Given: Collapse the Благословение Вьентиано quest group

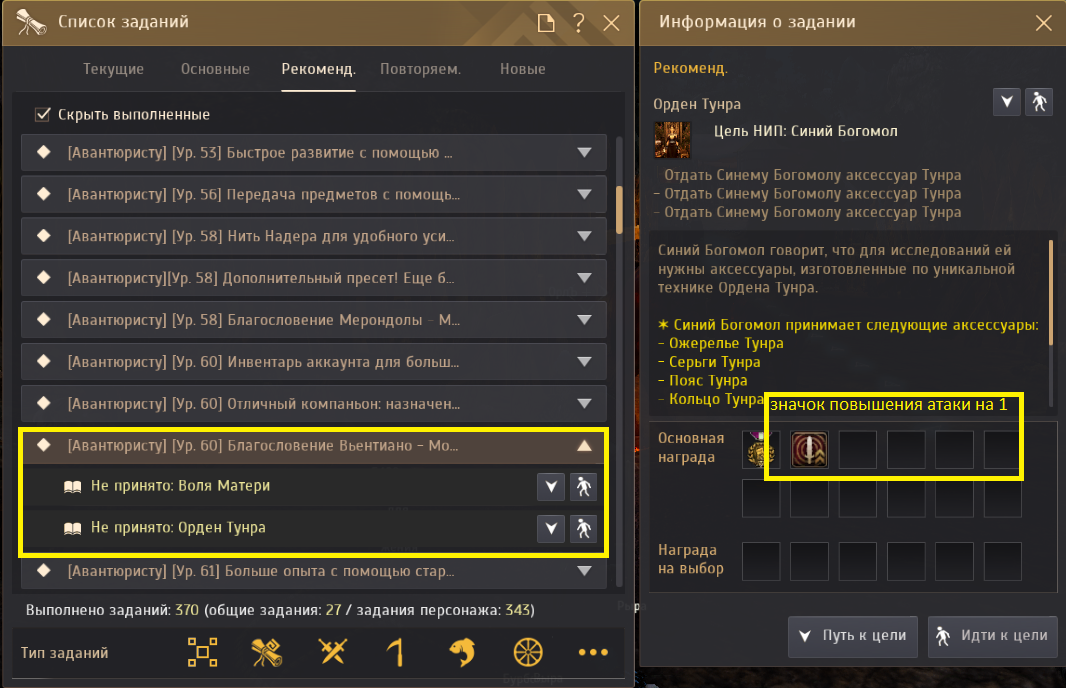Looking at the screenshot, I should (x=584, y=446).
